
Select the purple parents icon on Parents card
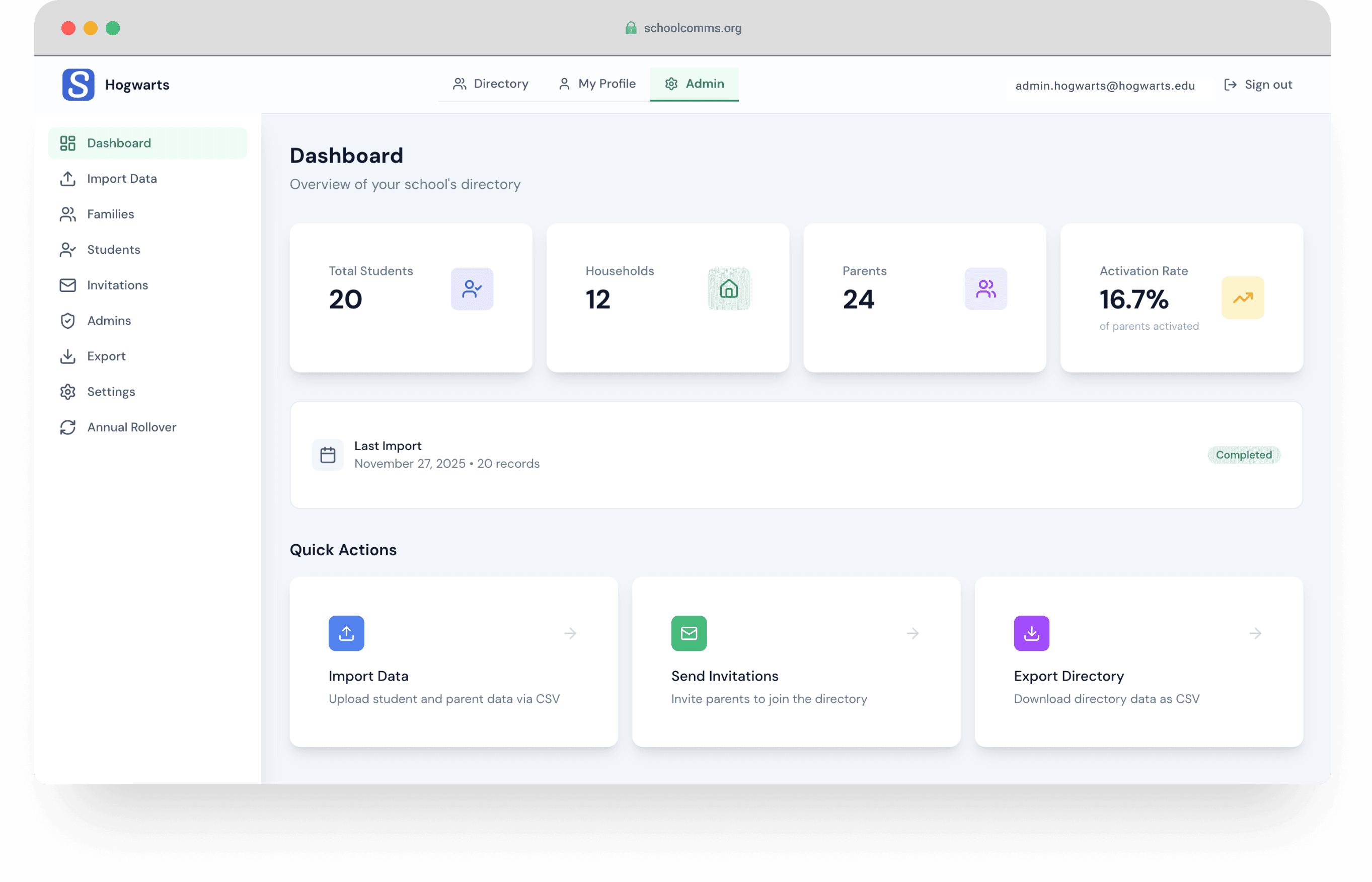coord(985,289)
